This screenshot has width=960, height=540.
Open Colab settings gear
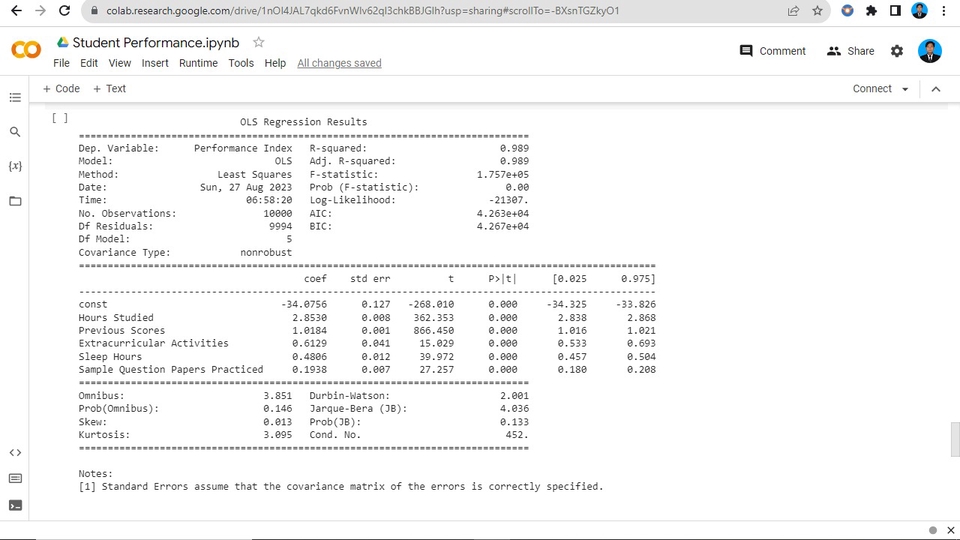click(897, 51)
